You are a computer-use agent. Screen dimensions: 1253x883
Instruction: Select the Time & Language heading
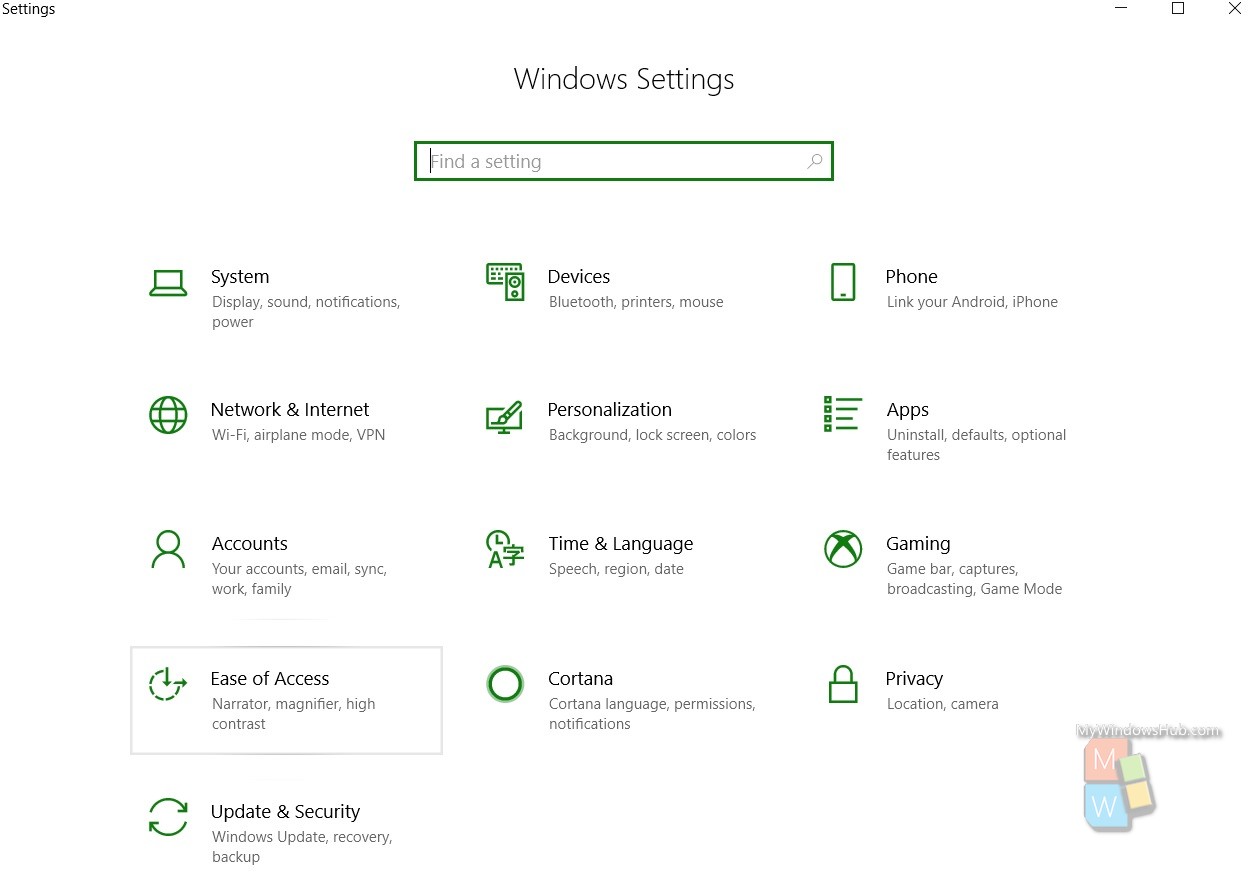[621, 544]
